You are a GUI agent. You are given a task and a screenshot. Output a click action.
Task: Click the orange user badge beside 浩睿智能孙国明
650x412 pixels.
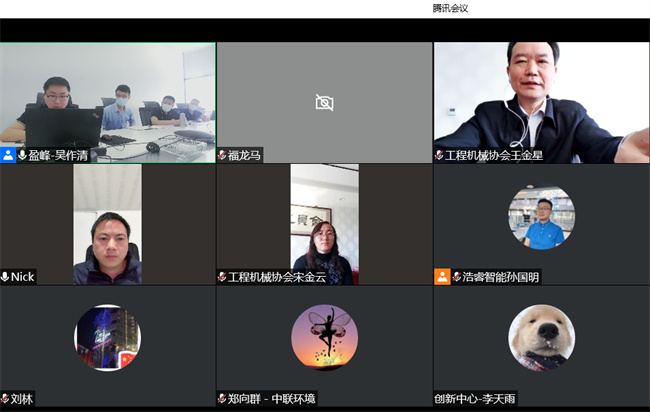pyautogui.click(x=442, y=276)
